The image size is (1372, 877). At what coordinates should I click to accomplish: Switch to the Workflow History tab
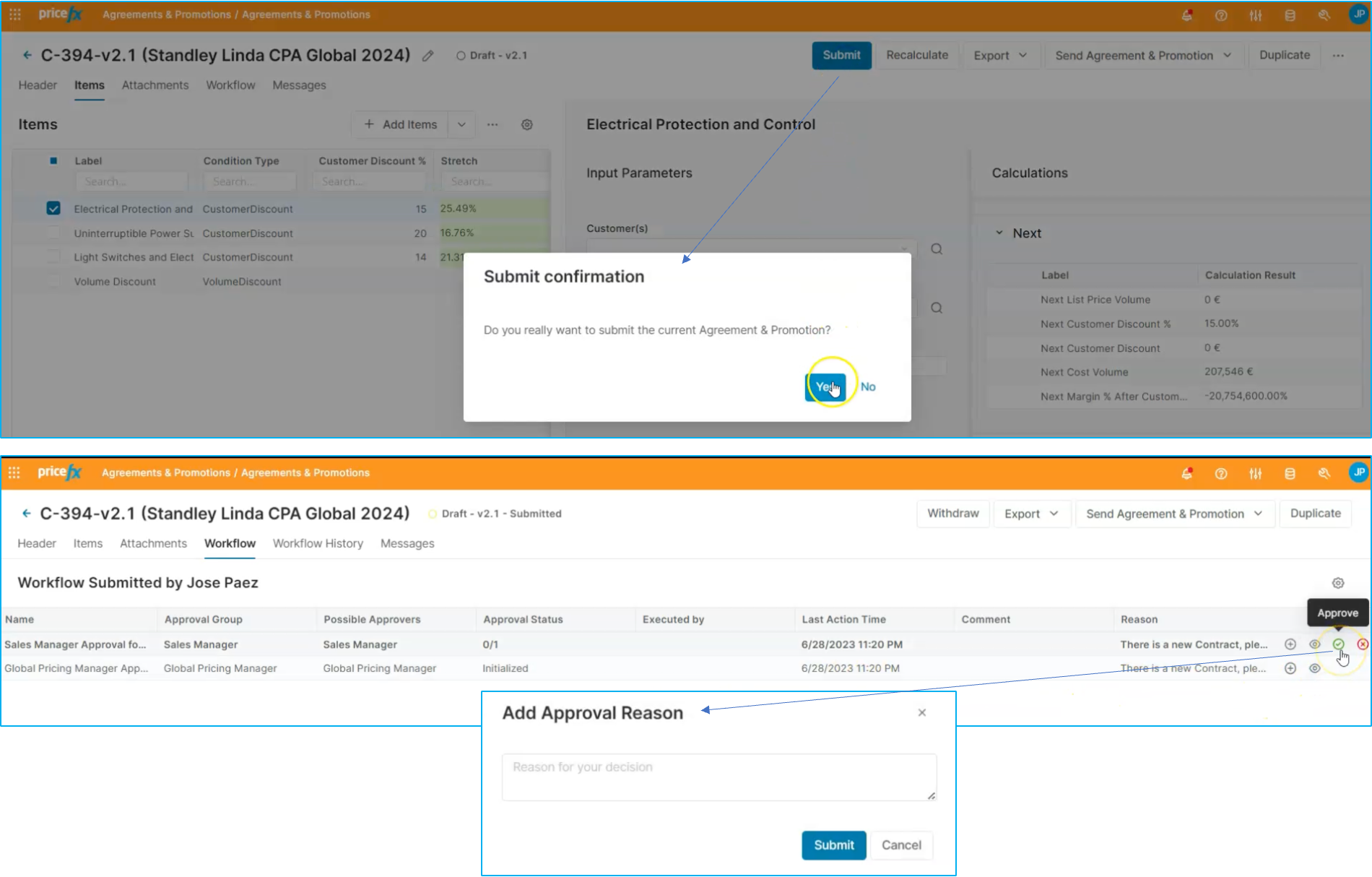tap(318, 543)
